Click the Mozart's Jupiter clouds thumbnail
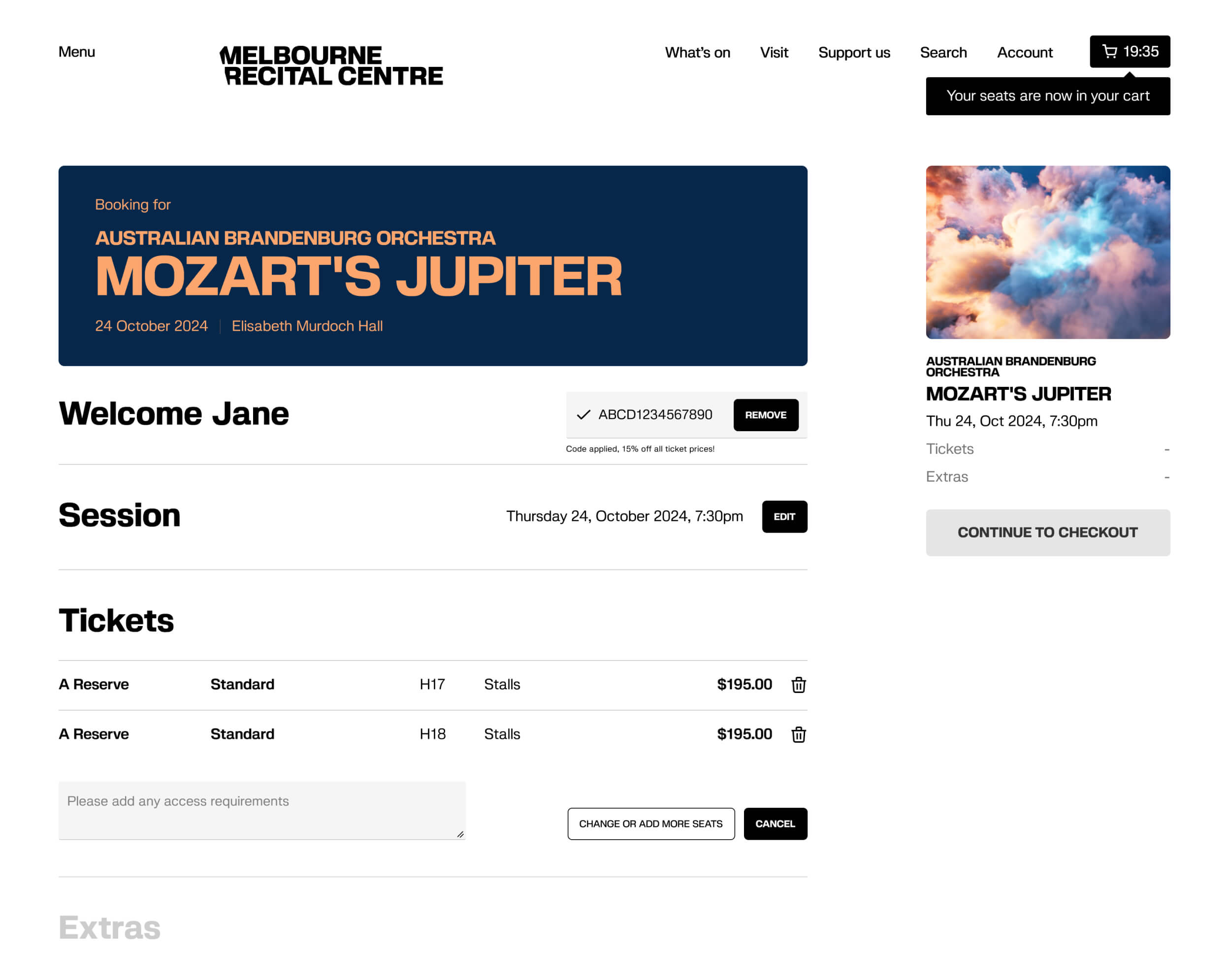This screenshot has width=1229, height=980. click(1048, 253)
